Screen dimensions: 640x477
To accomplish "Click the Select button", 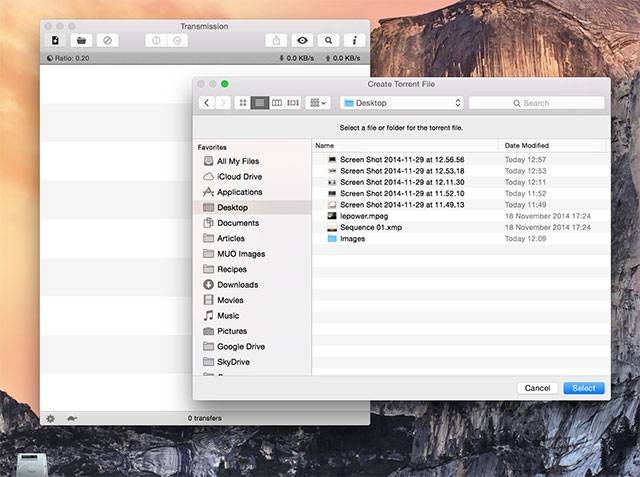I will [x=583, y=388].
